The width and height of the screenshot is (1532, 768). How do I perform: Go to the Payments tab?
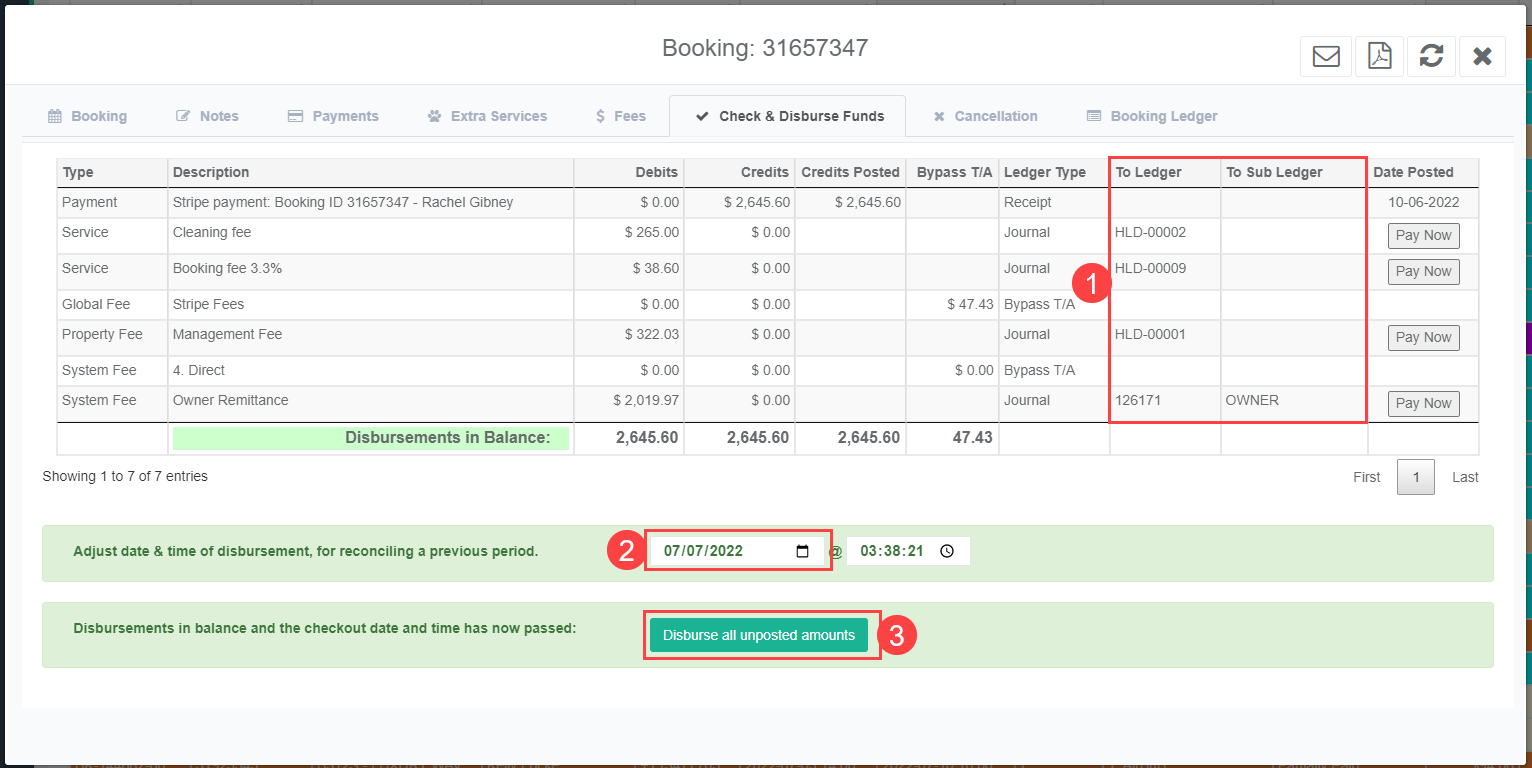[x=333, y=116]
